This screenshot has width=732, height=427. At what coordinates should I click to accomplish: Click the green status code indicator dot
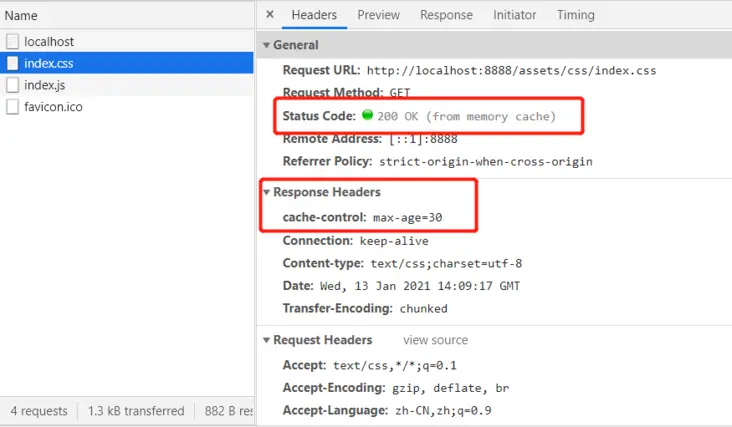pos(367,114)
